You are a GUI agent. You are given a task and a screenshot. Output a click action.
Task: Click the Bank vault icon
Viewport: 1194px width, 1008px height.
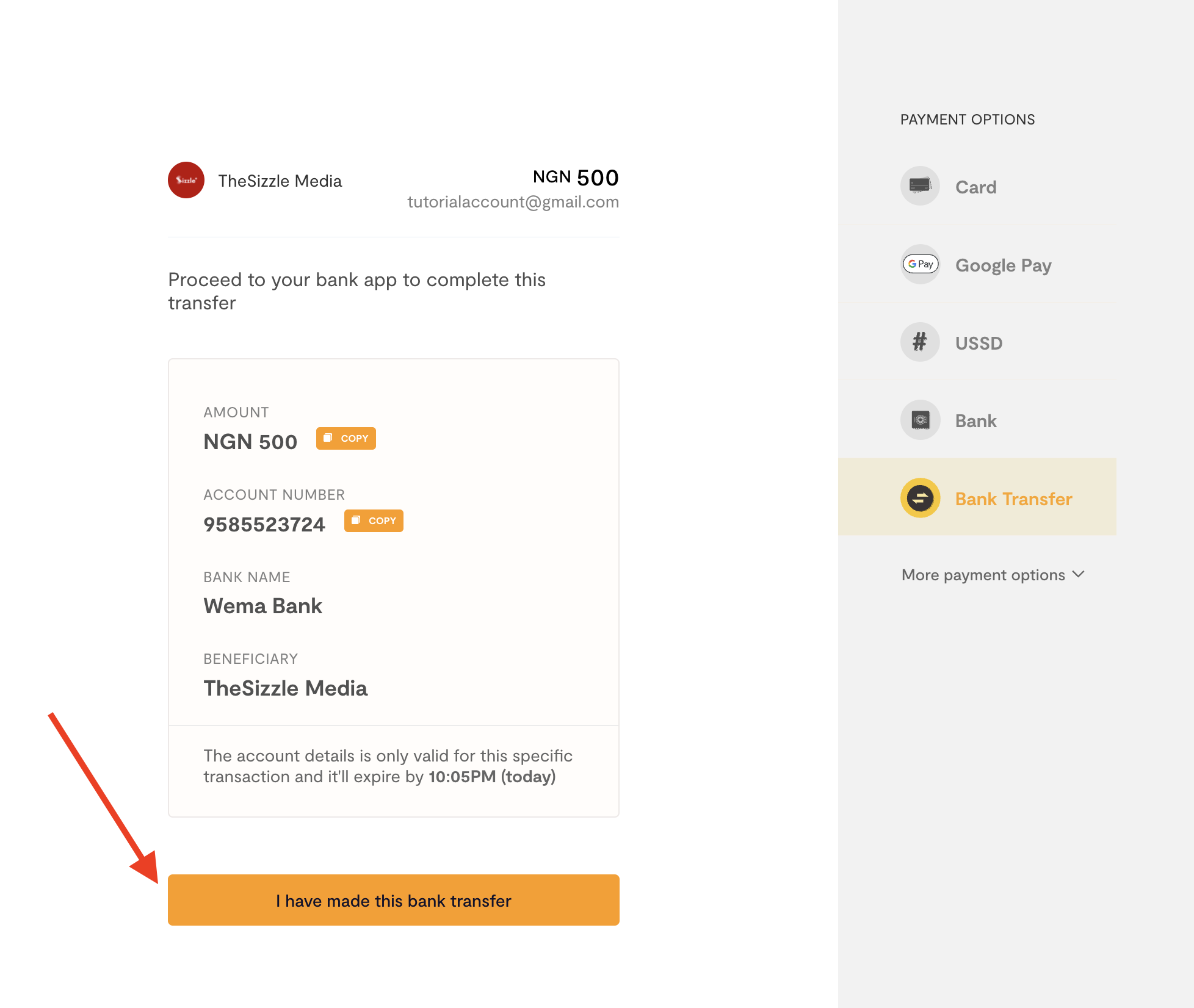[920, 420]
